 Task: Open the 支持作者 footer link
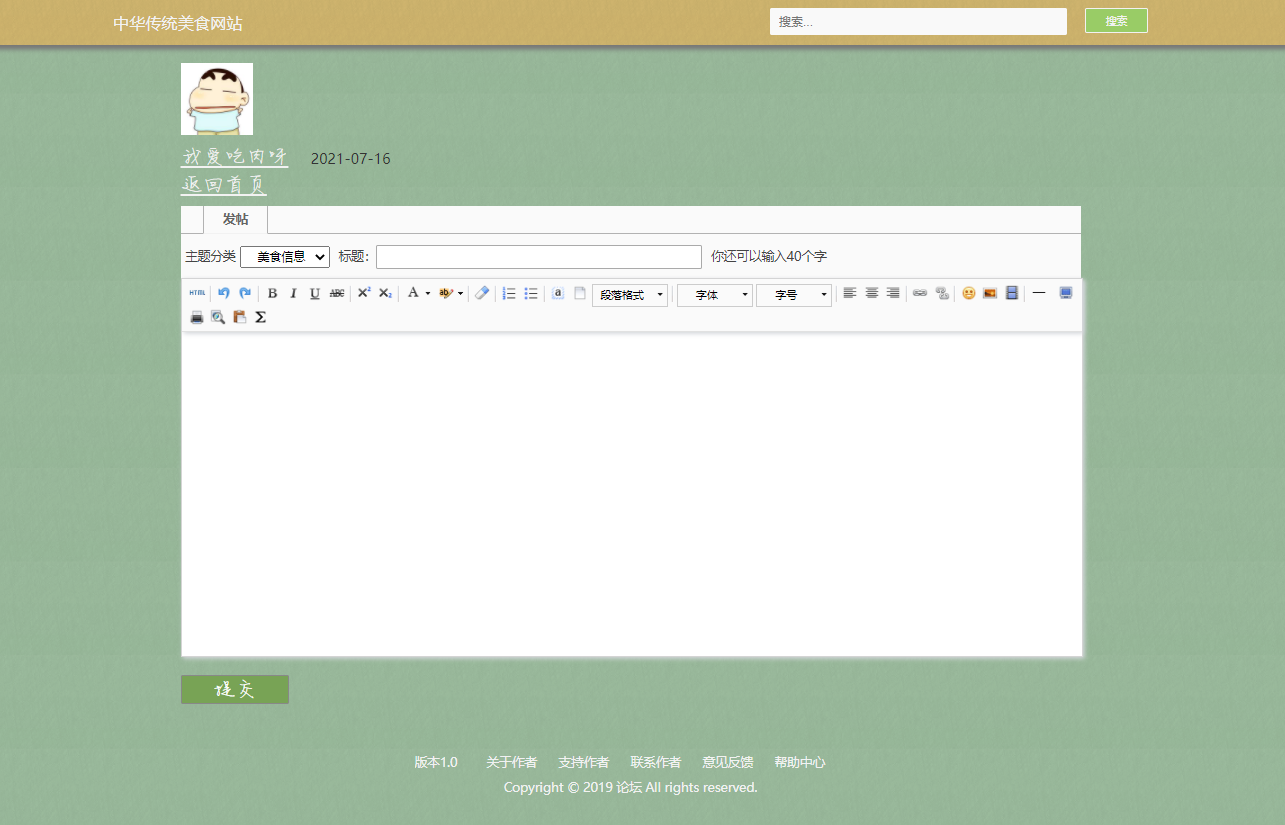[583, 762]
